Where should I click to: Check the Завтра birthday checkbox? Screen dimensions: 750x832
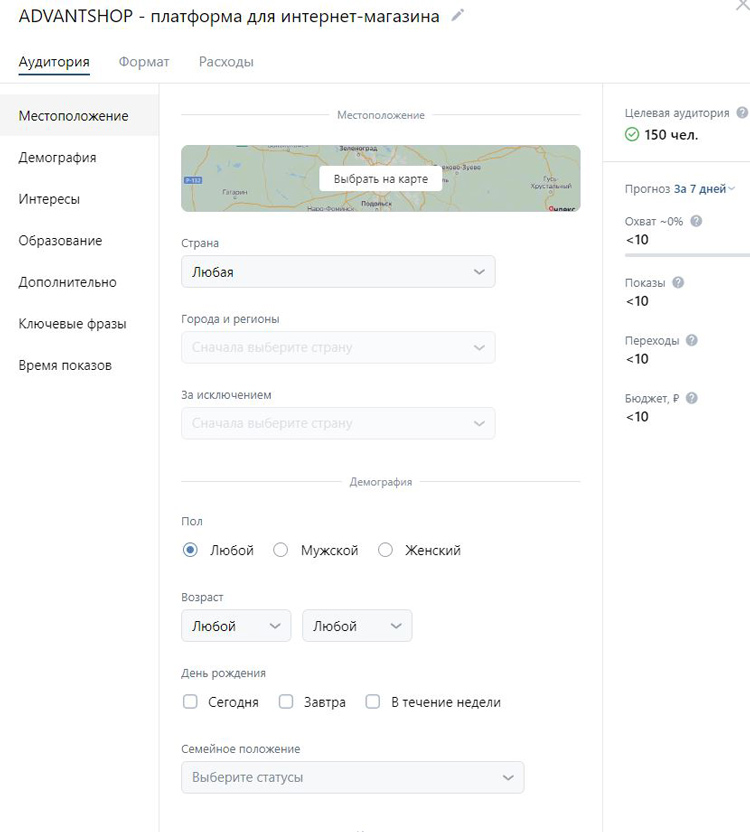(x=286, y=701)
